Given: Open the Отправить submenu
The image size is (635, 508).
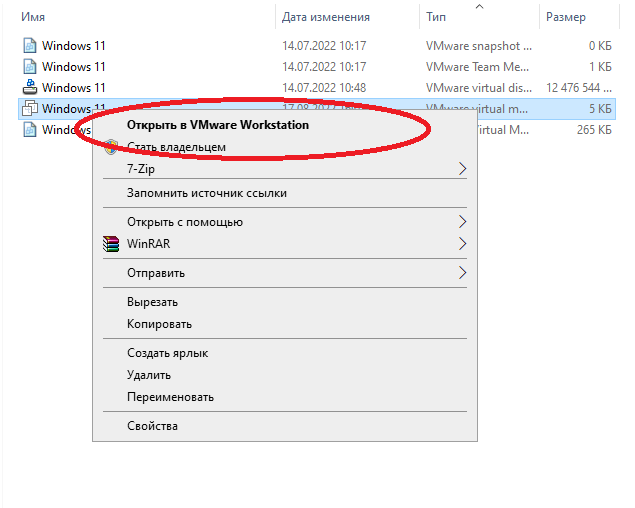Looking at the screenshot, I should coord(285,273).
